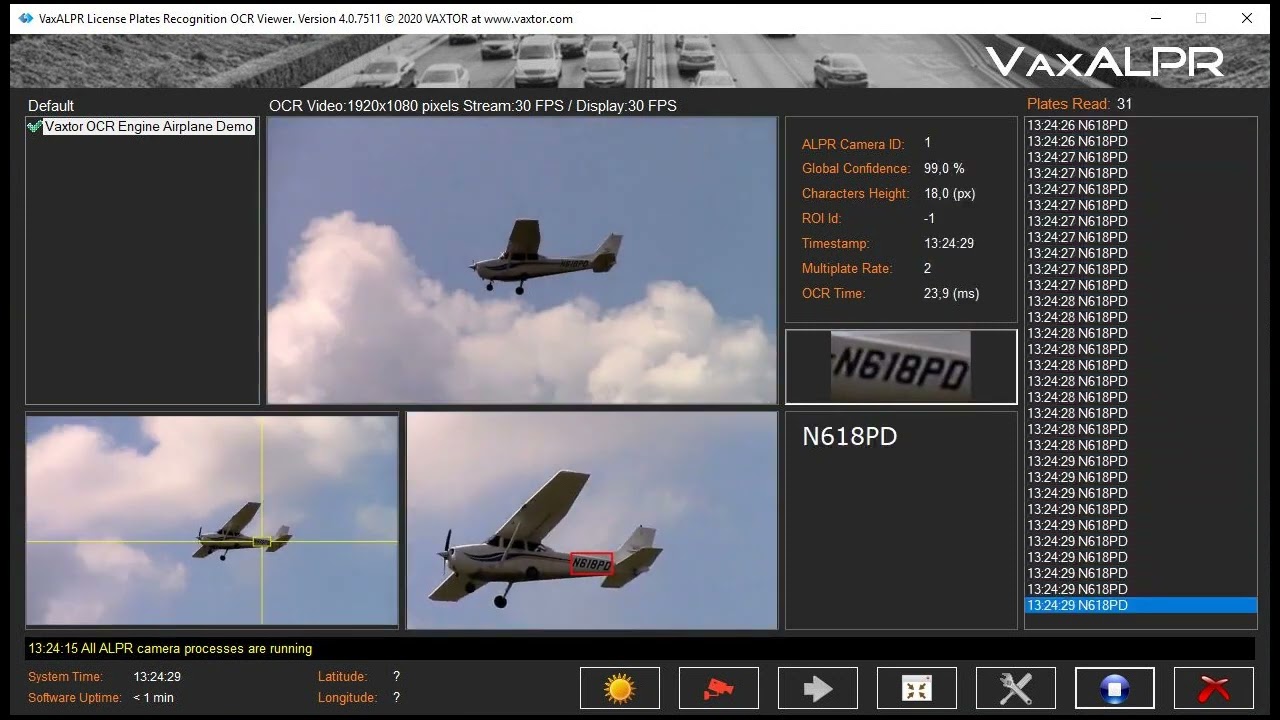Click the ALPR Camera ID label
1280x720 pixels.
pyautogui.click(x=853, y=144)
